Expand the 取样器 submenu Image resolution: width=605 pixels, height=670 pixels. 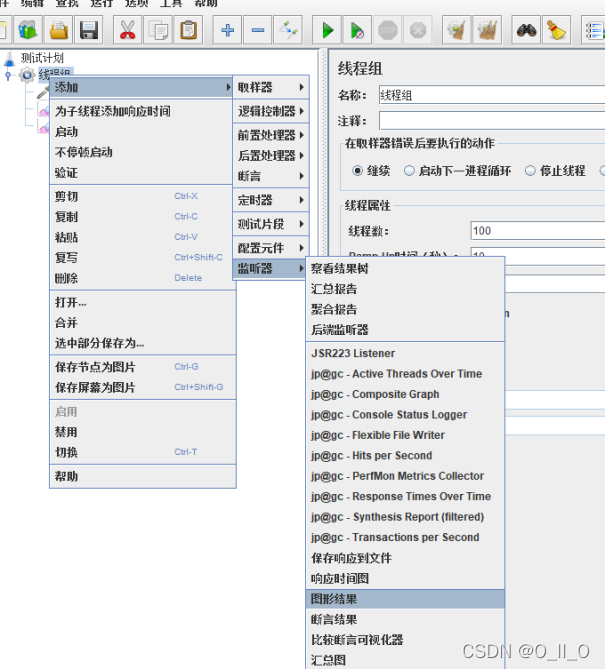[x=270, y=88]
